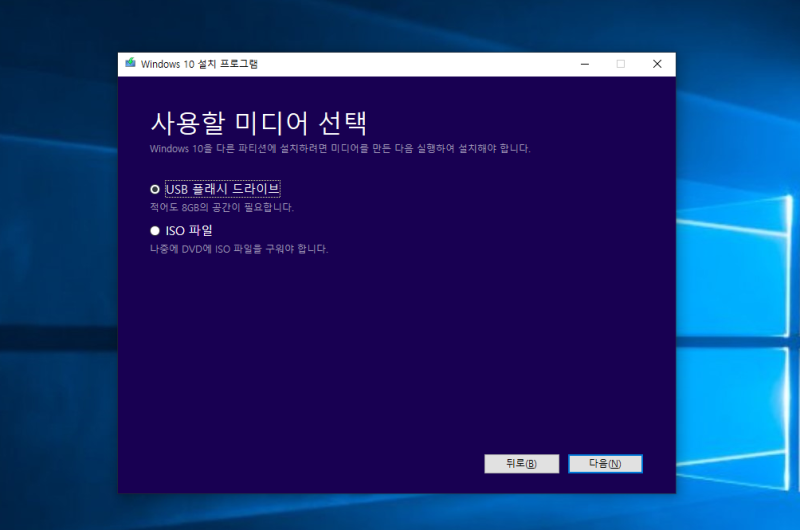Click the Windows 10 setup program title icon
Screen dimensions: 800x530
click(x=131, y=63)
